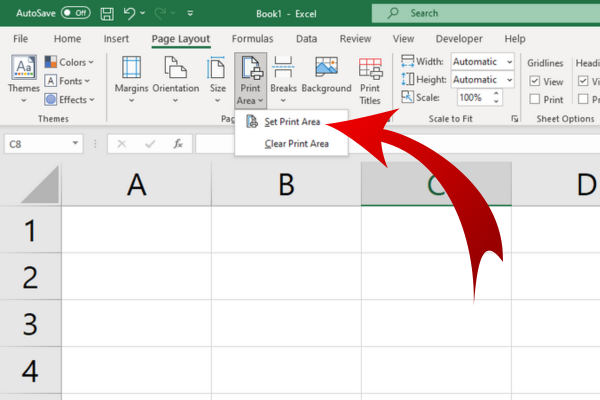Open the Review tab
Viewport: 600px width, 400px height.
(355, 39)
